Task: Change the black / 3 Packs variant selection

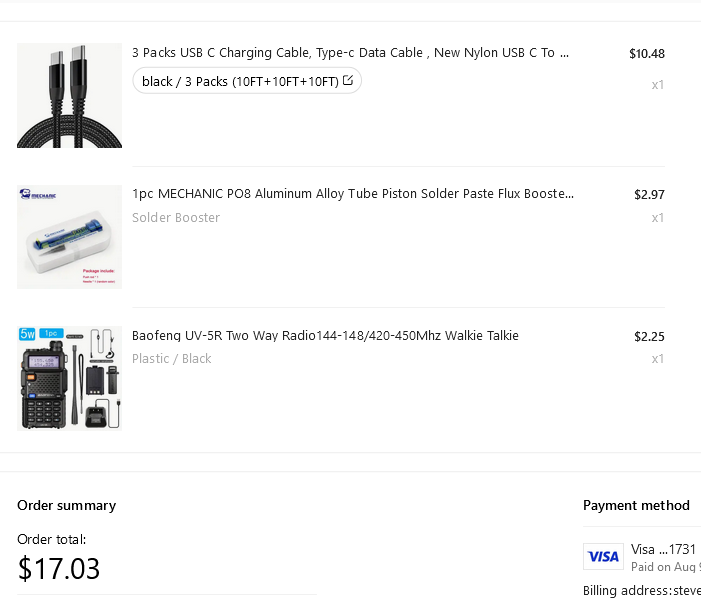Action: pos(247,81)
